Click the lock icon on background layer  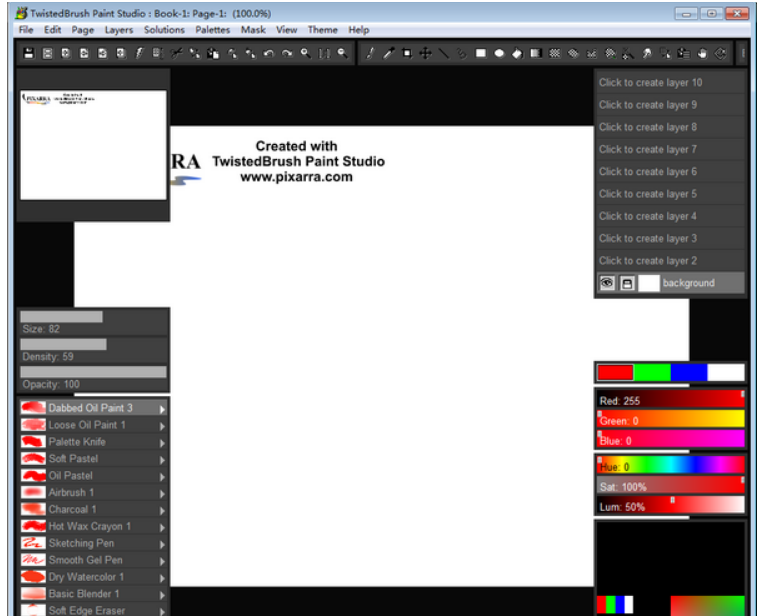[x=627, y=283]
